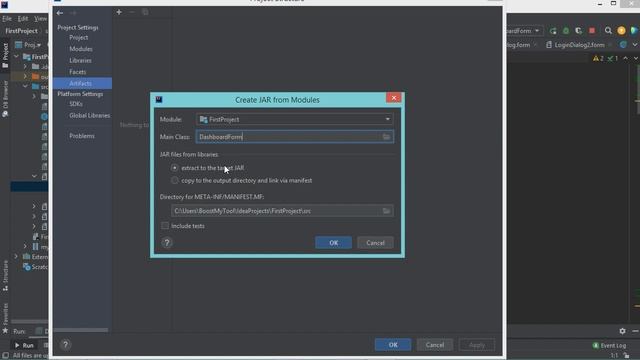Open help in Create JAR dialog
This screenshot has height=360, width=640.
pyautogui.click(x=167, y=243)
